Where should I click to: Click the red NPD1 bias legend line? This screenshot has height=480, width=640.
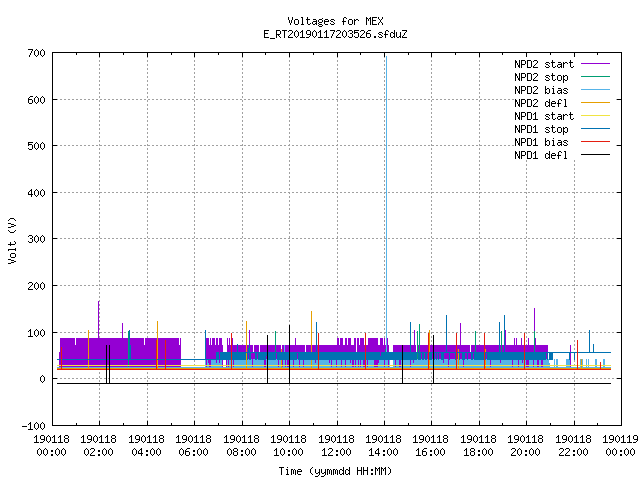pos(596,142)
